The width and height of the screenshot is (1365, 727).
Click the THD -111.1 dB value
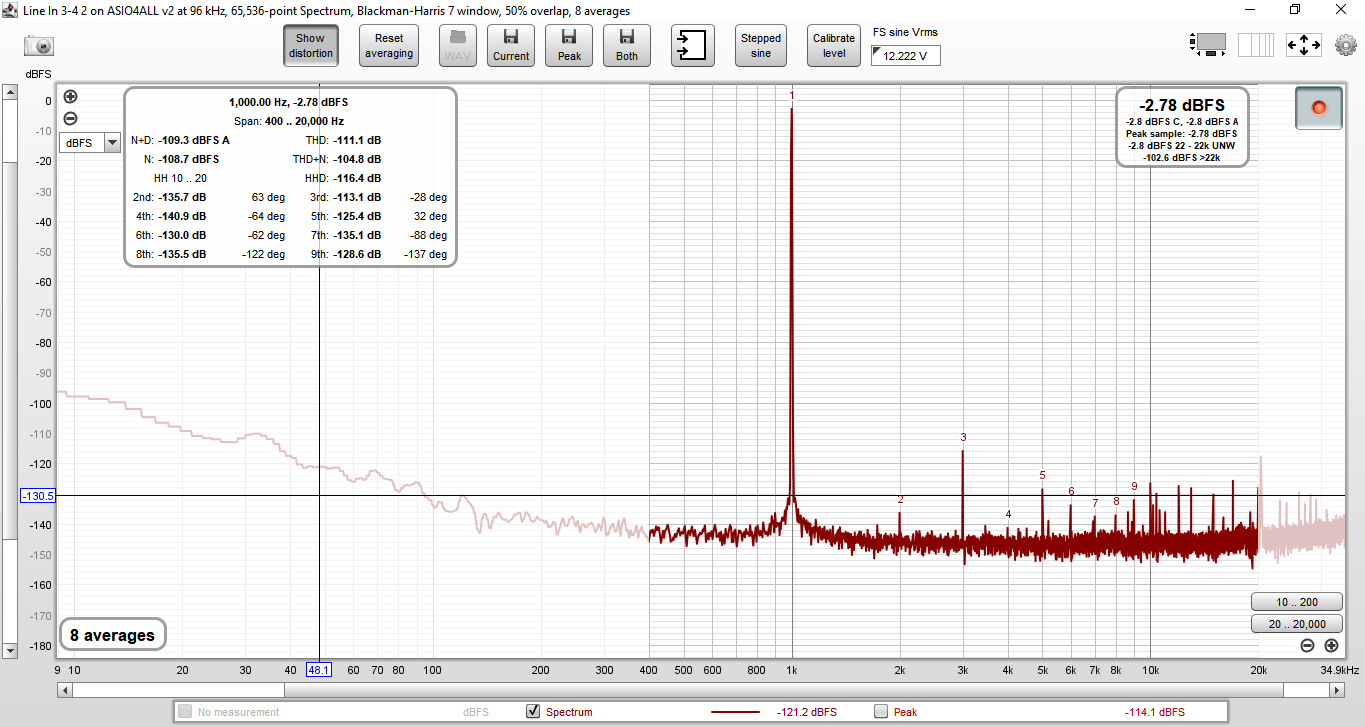(357, 140)
